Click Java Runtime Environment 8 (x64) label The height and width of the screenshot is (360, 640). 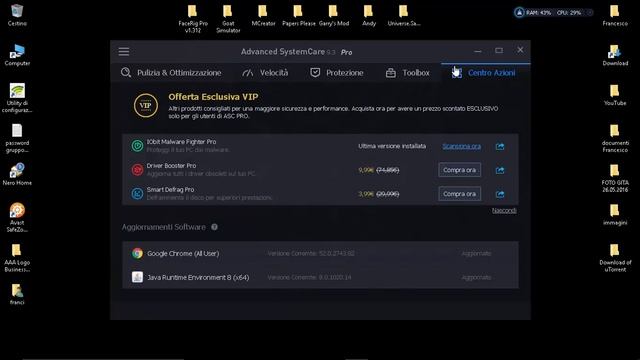pyautogui.click(x=198, y=278)
